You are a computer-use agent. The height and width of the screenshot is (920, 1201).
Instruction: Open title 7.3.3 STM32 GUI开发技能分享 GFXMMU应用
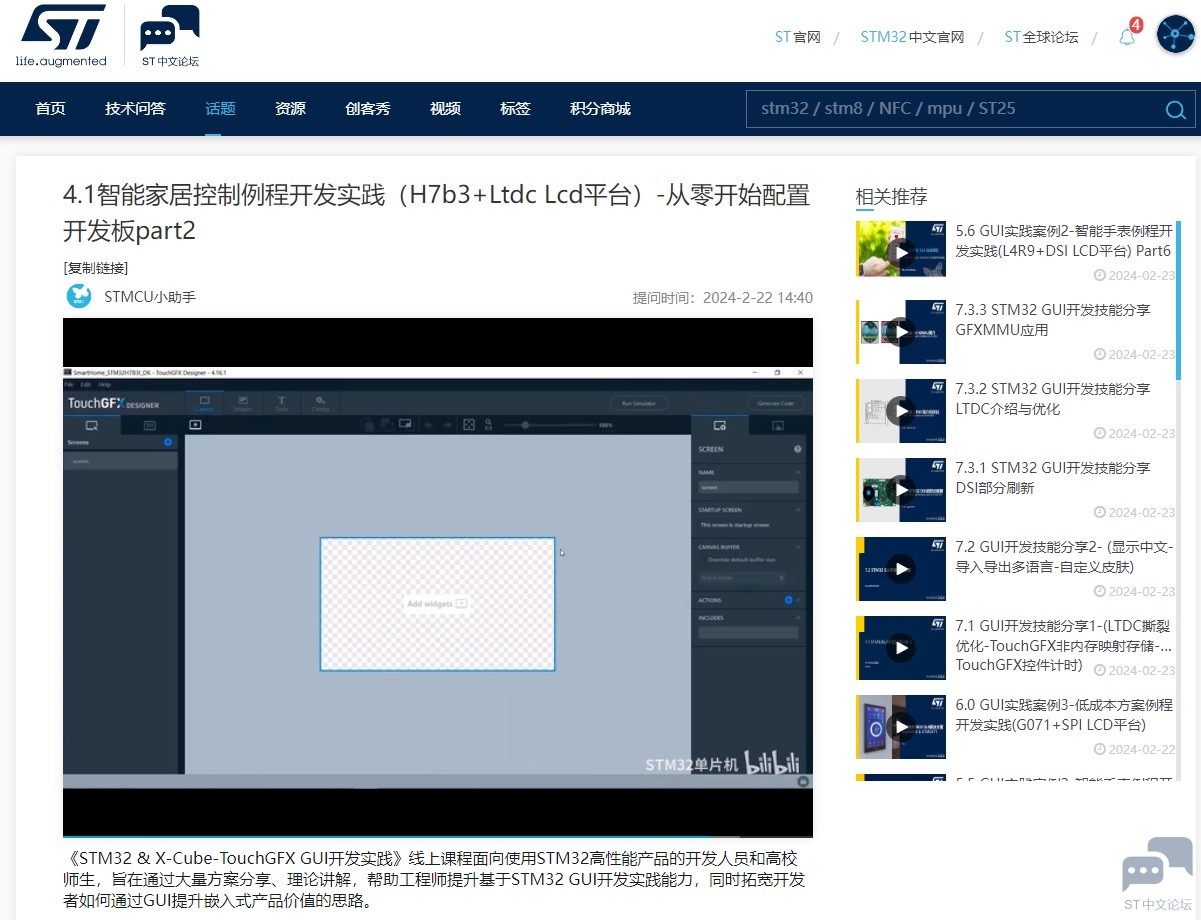[x=1053, y=320]
